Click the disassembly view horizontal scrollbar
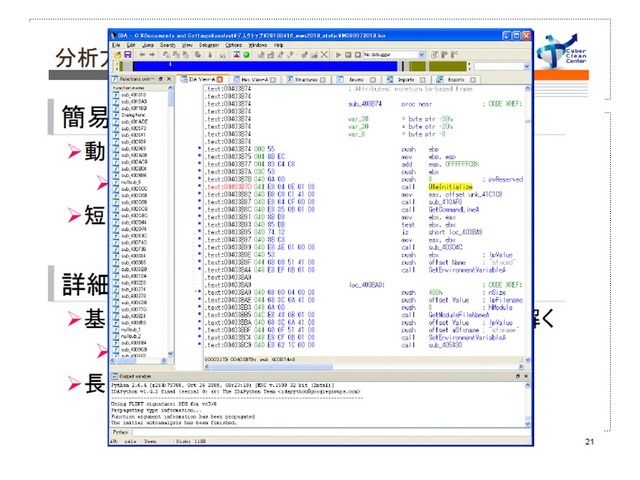The image size is (640, 480). (x=364, y=367)
